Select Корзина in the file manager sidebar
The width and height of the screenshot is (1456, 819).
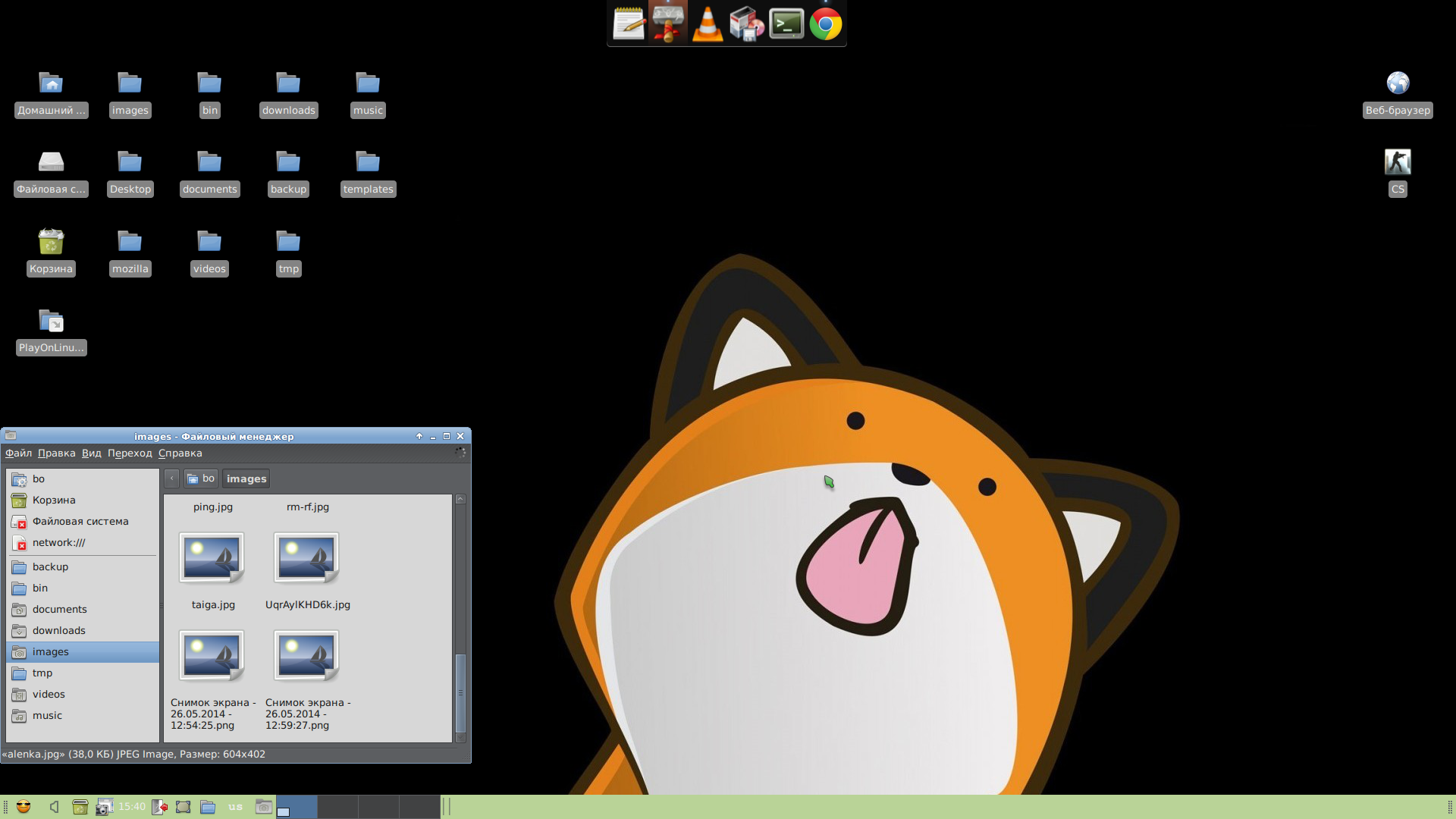[83, 500]
